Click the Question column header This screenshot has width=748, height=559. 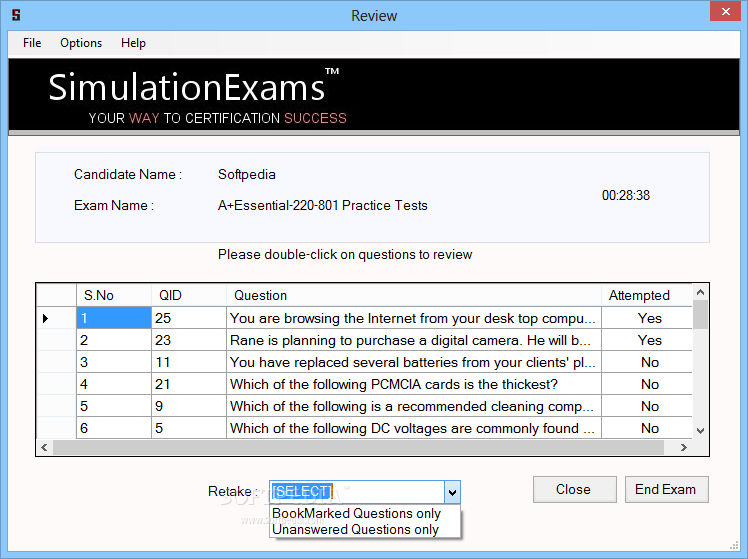(414, 295)
